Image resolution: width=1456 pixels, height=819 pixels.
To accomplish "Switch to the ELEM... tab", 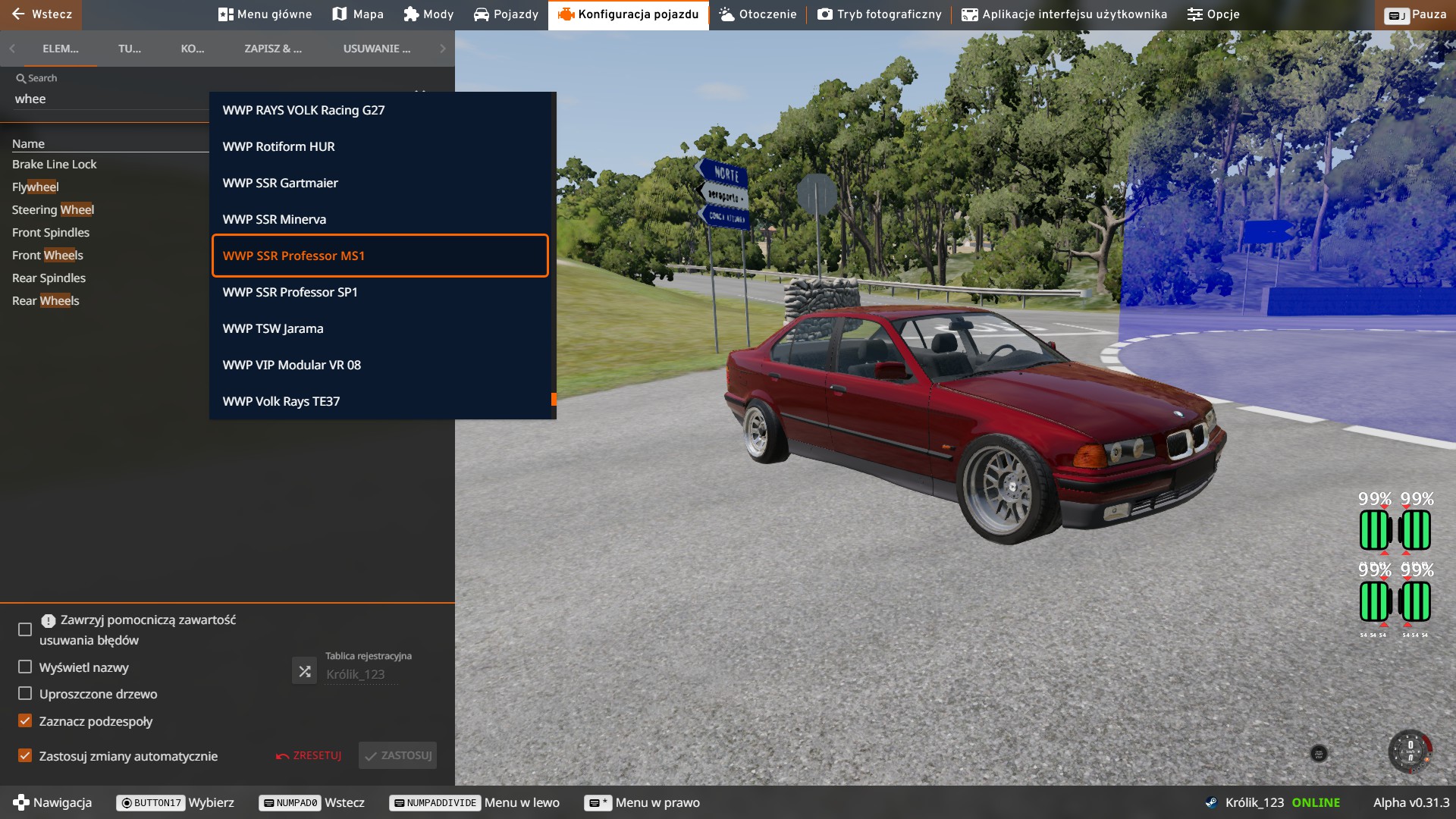I will tap(61, 49).
